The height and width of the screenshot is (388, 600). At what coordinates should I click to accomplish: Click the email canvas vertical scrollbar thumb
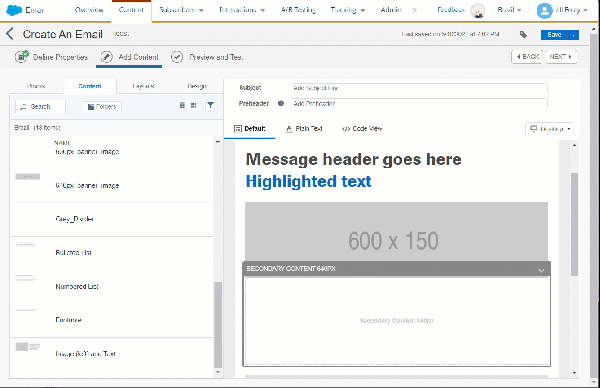point(574,224)
